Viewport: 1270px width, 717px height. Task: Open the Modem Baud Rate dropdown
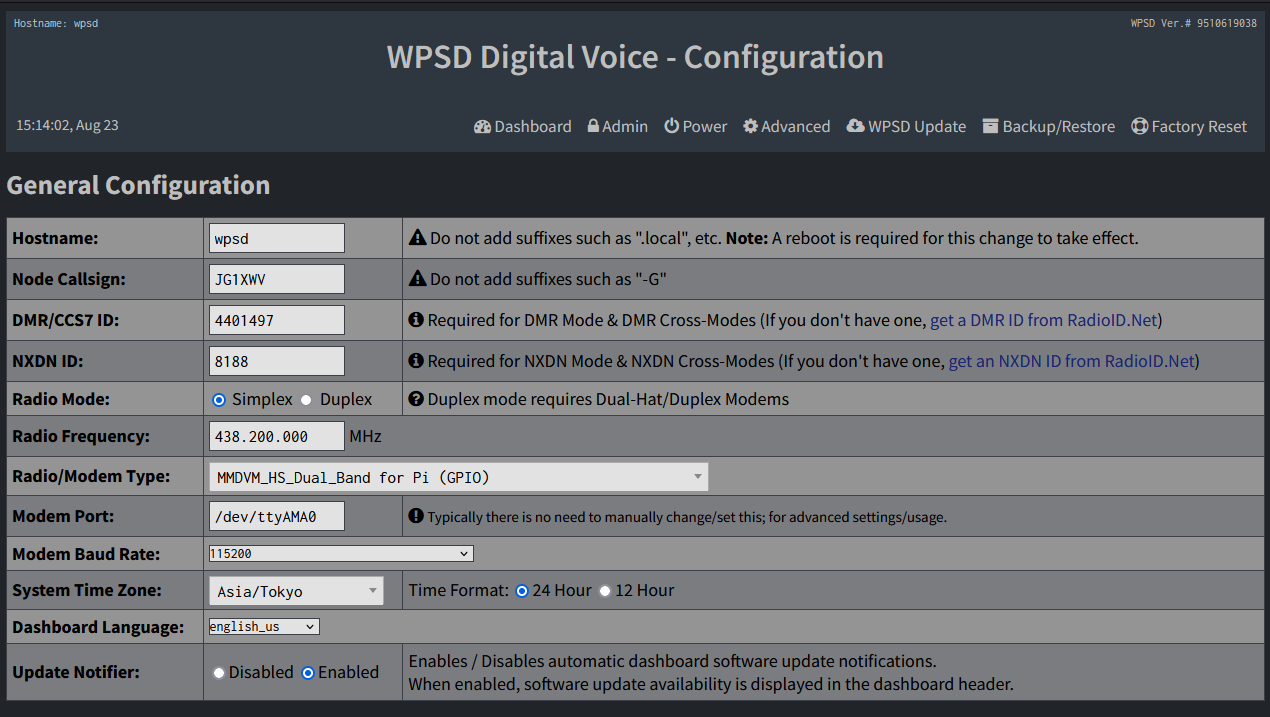pyautogui.click(x=341, y=553)
